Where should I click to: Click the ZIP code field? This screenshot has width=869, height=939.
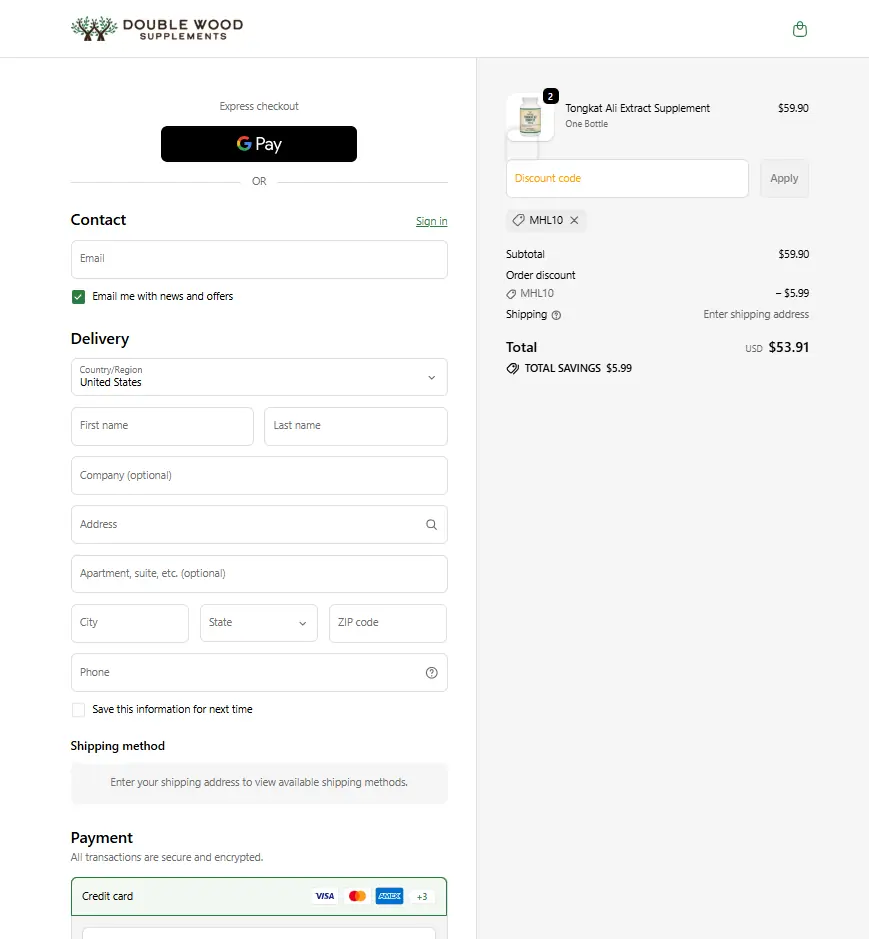click(387, 623)
